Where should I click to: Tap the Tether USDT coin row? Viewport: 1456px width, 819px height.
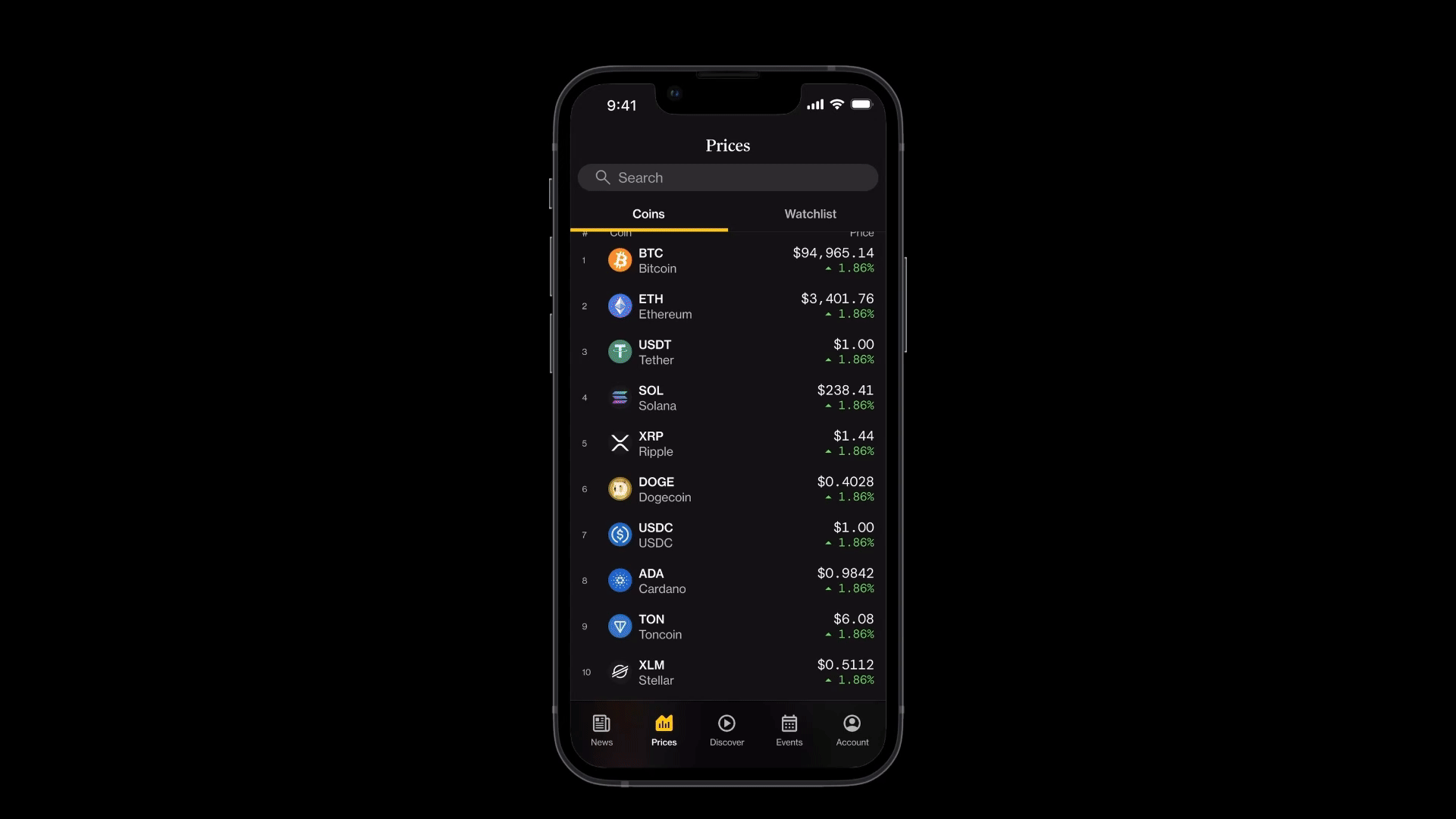click(x=727, y=352)
